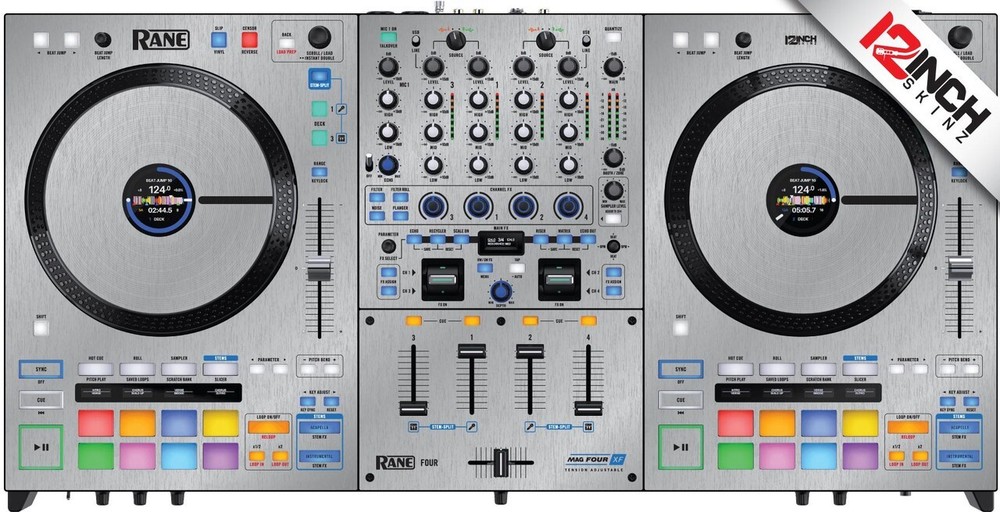
Task: Click the RANE logo on the left deck
Action: tap(161, 40)
